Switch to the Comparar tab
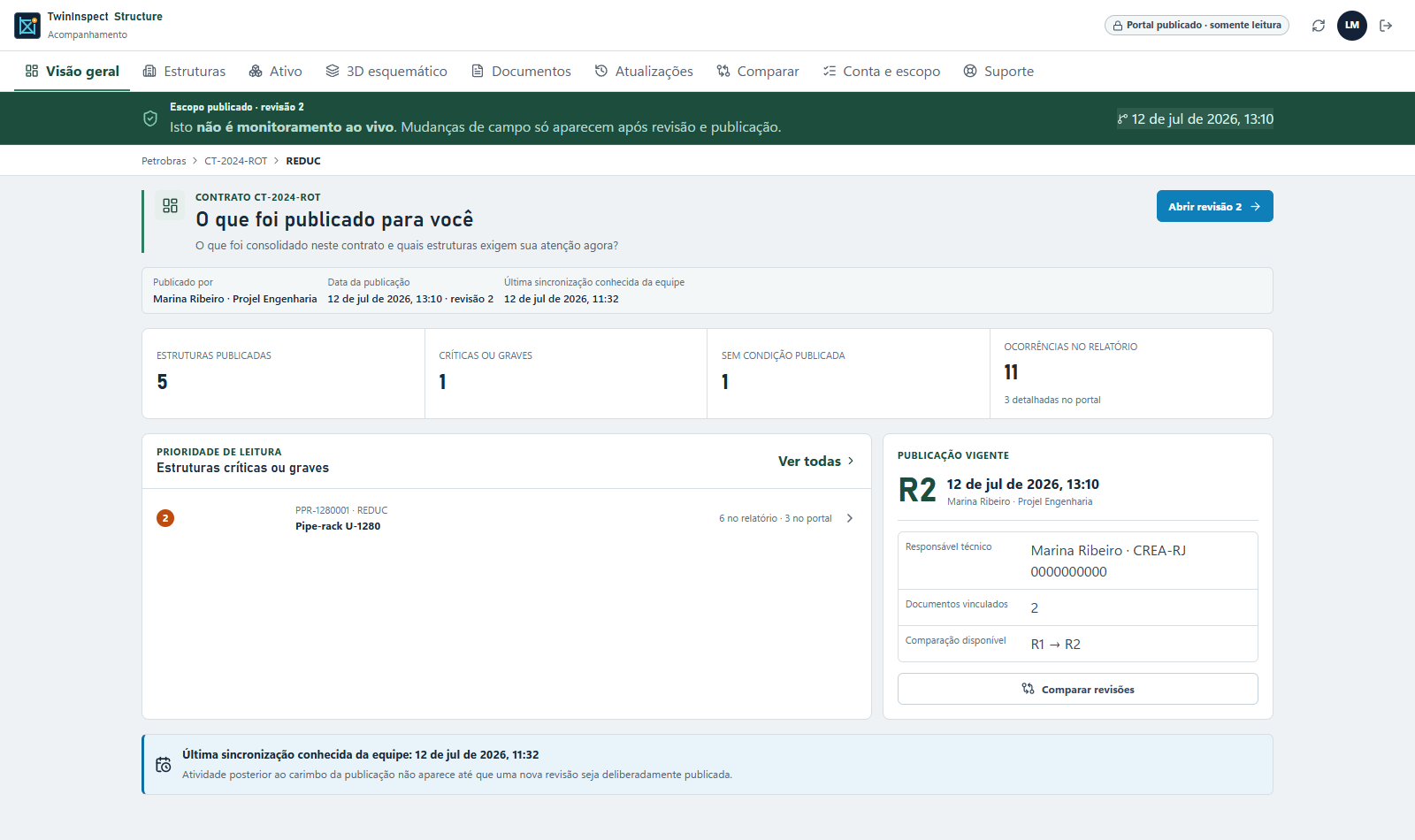 tap(758, 71)
